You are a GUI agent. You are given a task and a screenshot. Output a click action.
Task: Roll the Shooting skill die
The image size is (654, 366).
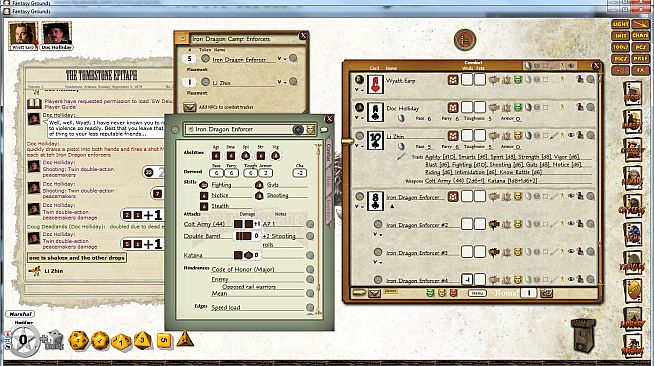click(x=259, y=196)
